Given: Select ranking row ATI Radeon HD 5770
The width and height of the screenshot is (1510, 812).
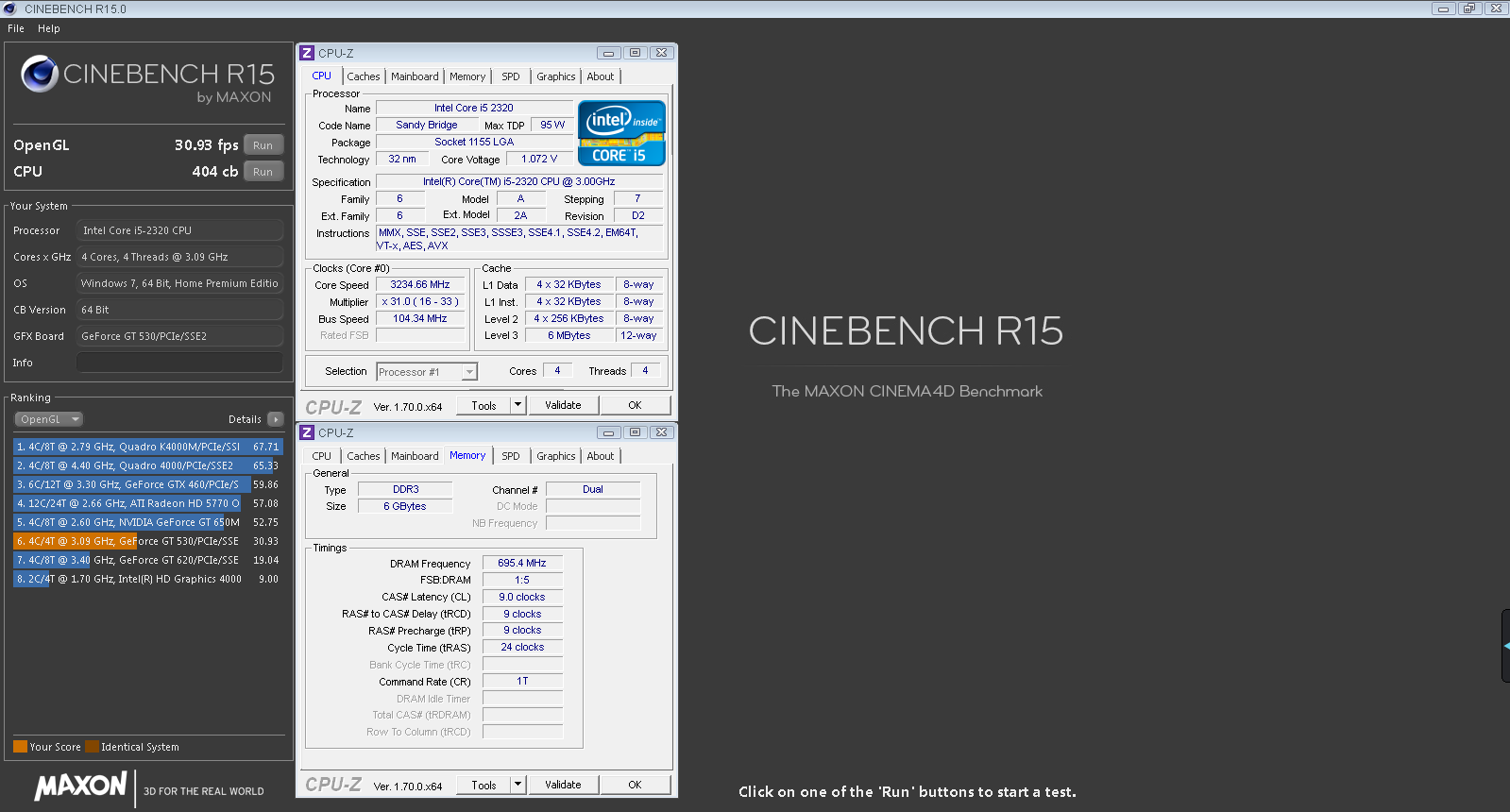Looking at the screenshot, I should pyautogui.click(x=147, y=503).
